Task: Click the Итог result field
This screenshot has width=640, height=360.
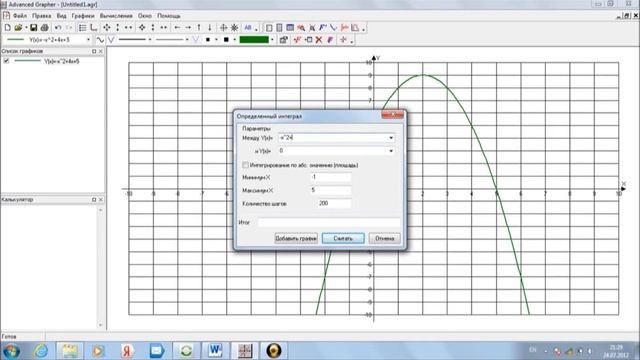Action: click(329, 222)
